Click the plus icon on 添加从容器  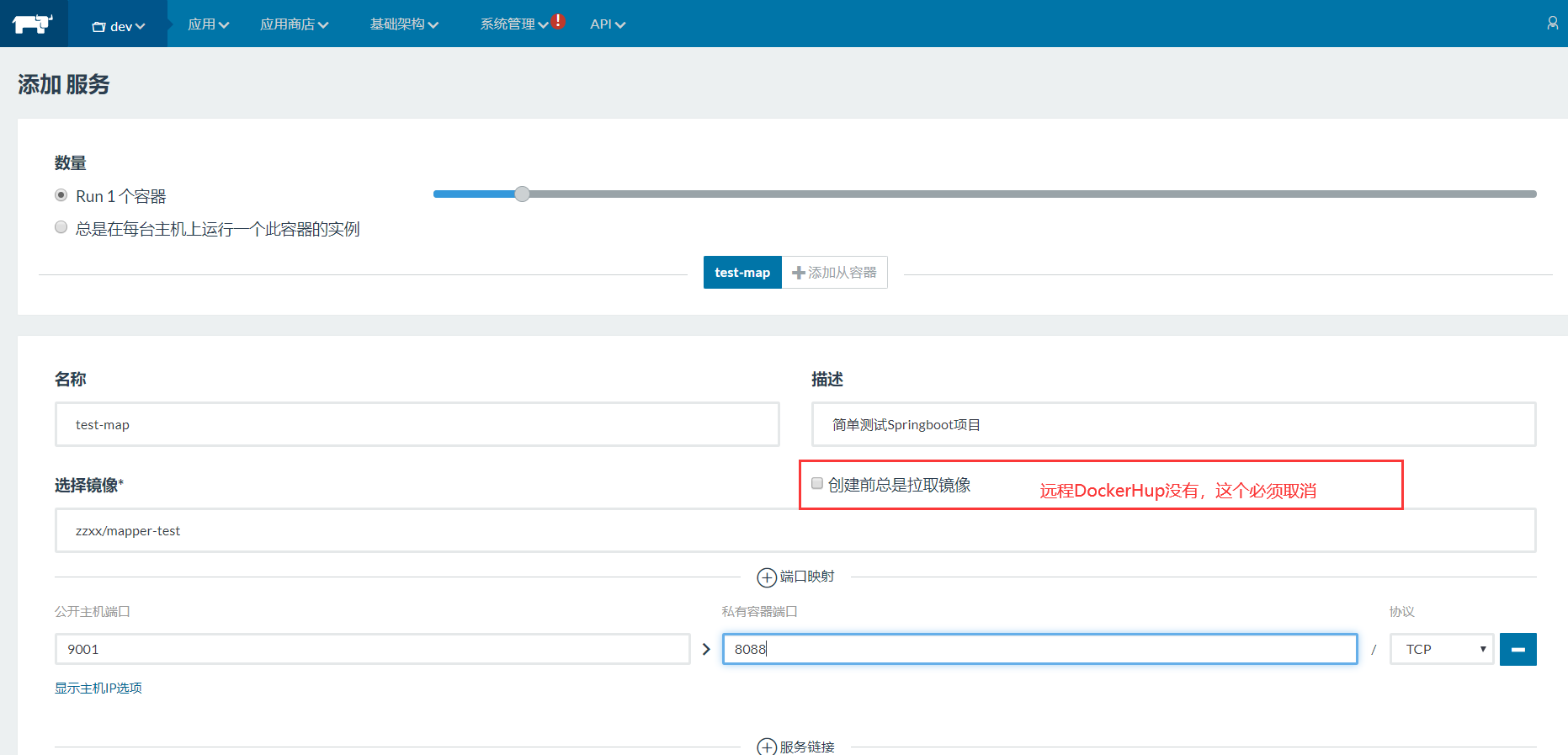(799, 273)
